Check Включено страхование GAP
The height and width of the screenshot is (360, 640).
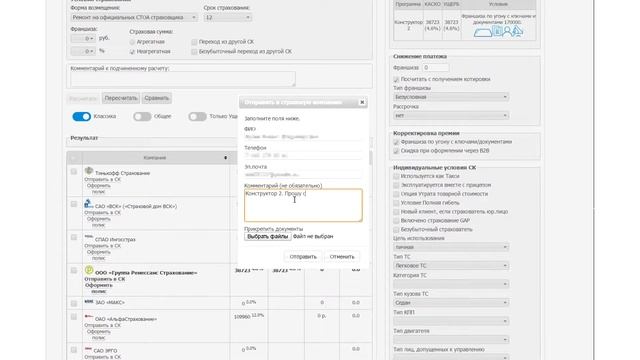[x=396, y=221]
